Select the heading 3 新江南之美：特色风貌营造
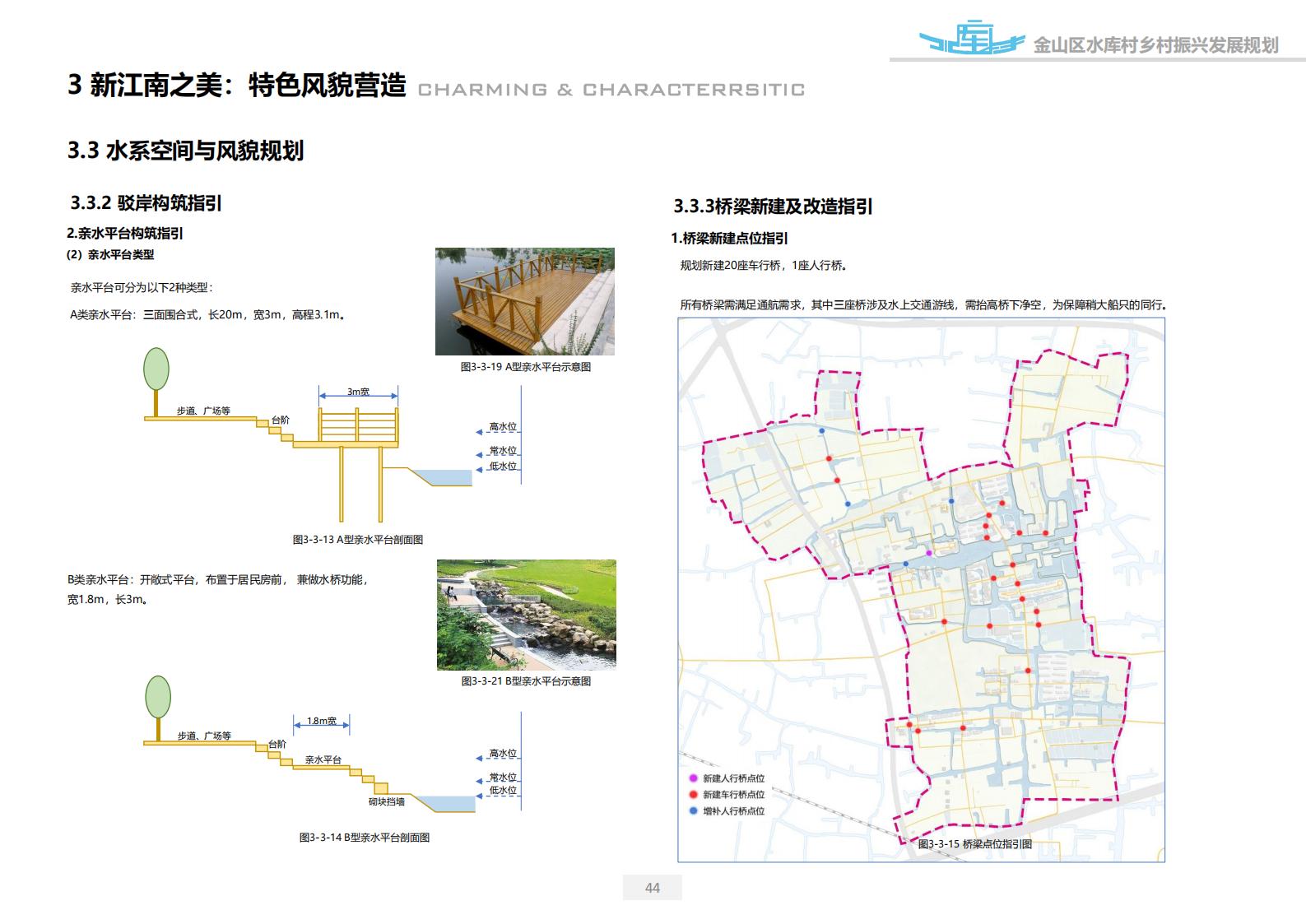Image resolution: width=1306 pixels, height=924 pixels. click(x=237, y=86)
